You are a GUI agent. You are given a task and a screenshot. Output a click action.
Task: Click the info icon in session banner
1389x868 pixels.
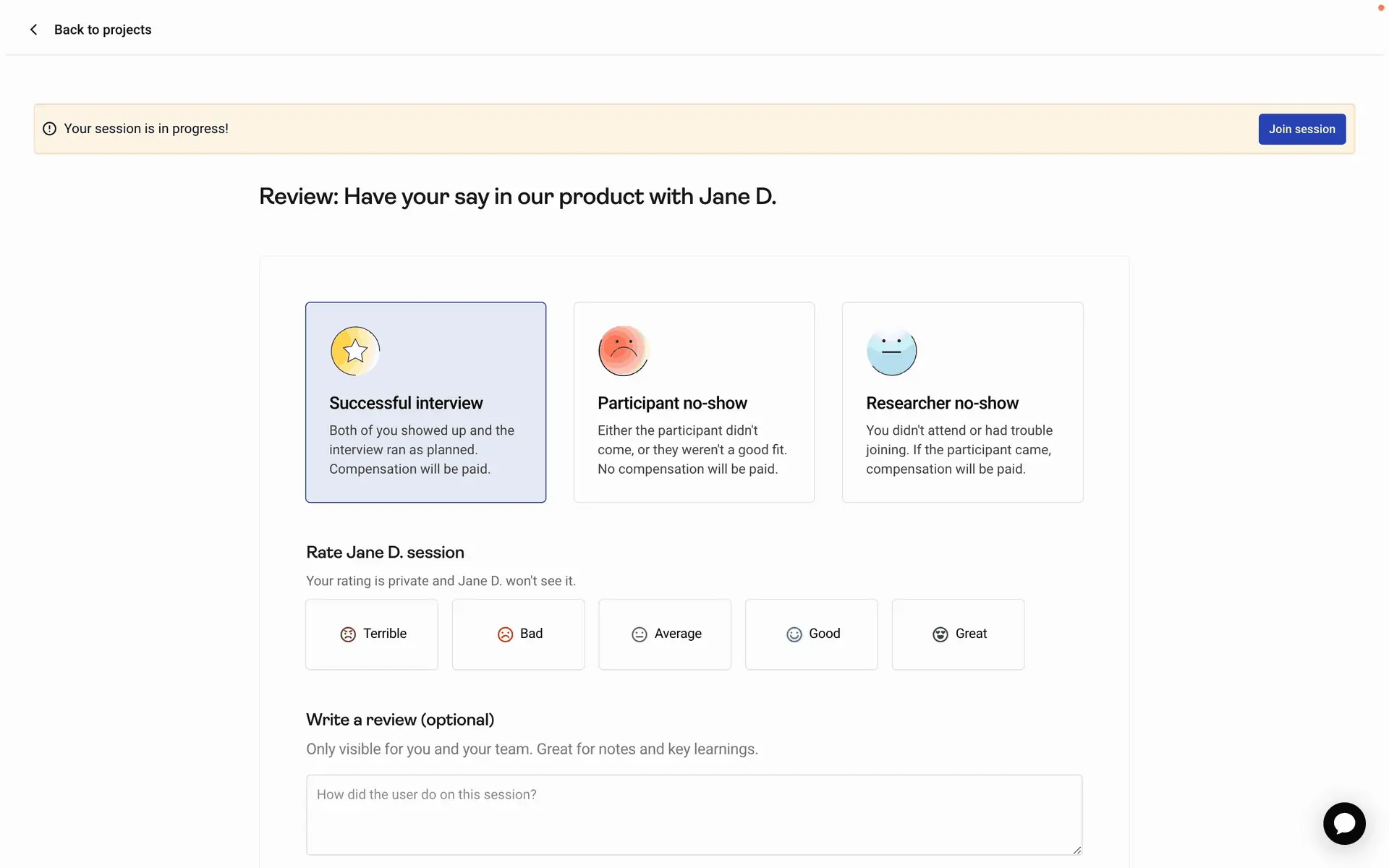click(49, 129)
